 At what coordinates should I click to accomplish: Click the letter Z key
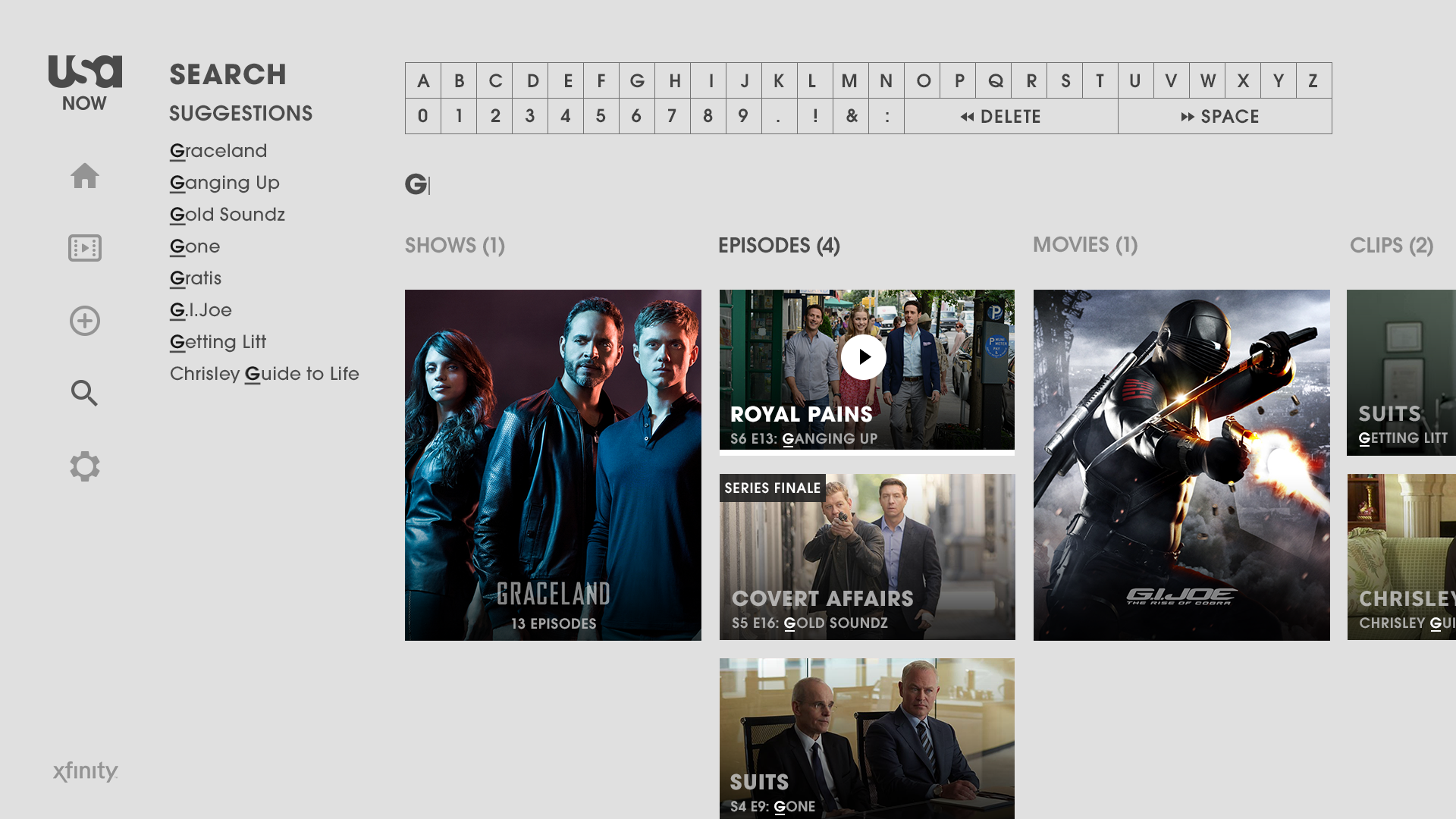point(1314,80)
